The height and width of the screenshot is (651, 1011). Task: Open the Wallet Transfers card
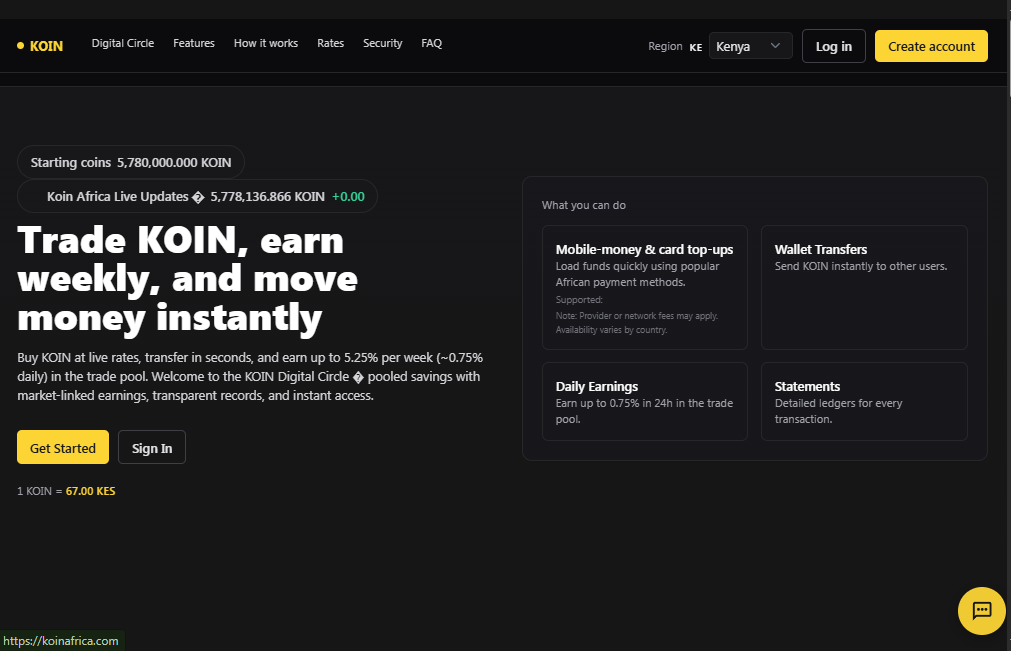pos(864,287)
